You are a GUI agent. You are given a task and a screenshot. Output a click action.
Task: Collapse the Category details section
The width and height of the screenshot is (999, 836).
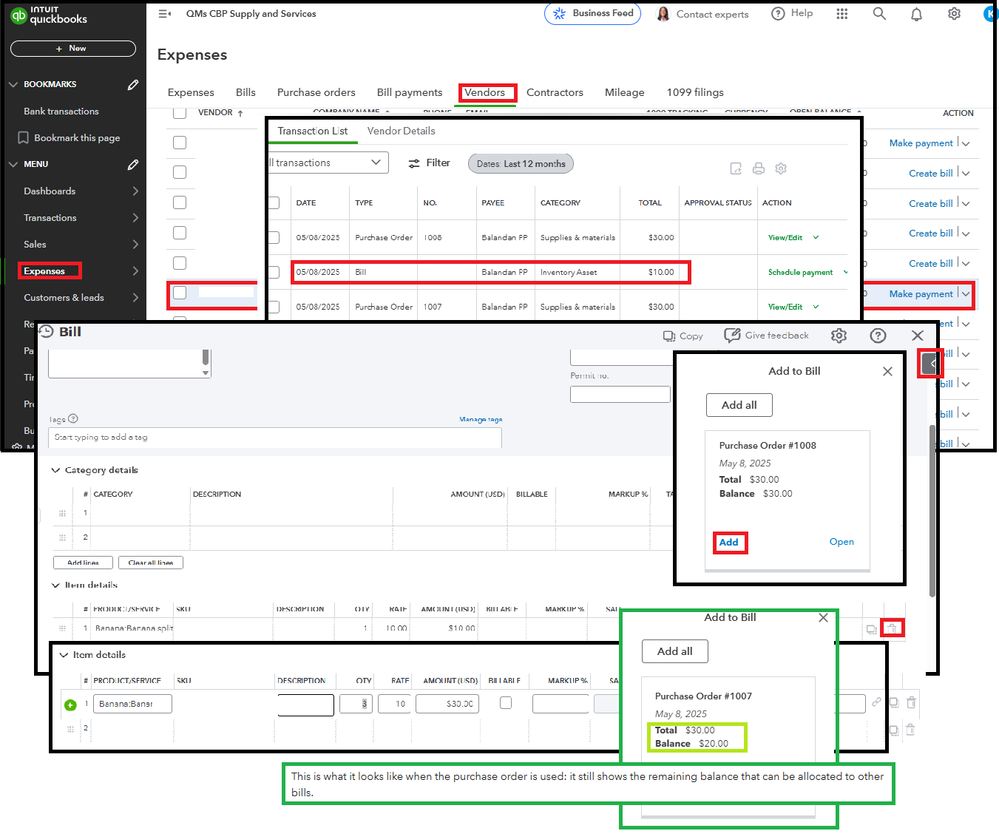pos(55,470)
